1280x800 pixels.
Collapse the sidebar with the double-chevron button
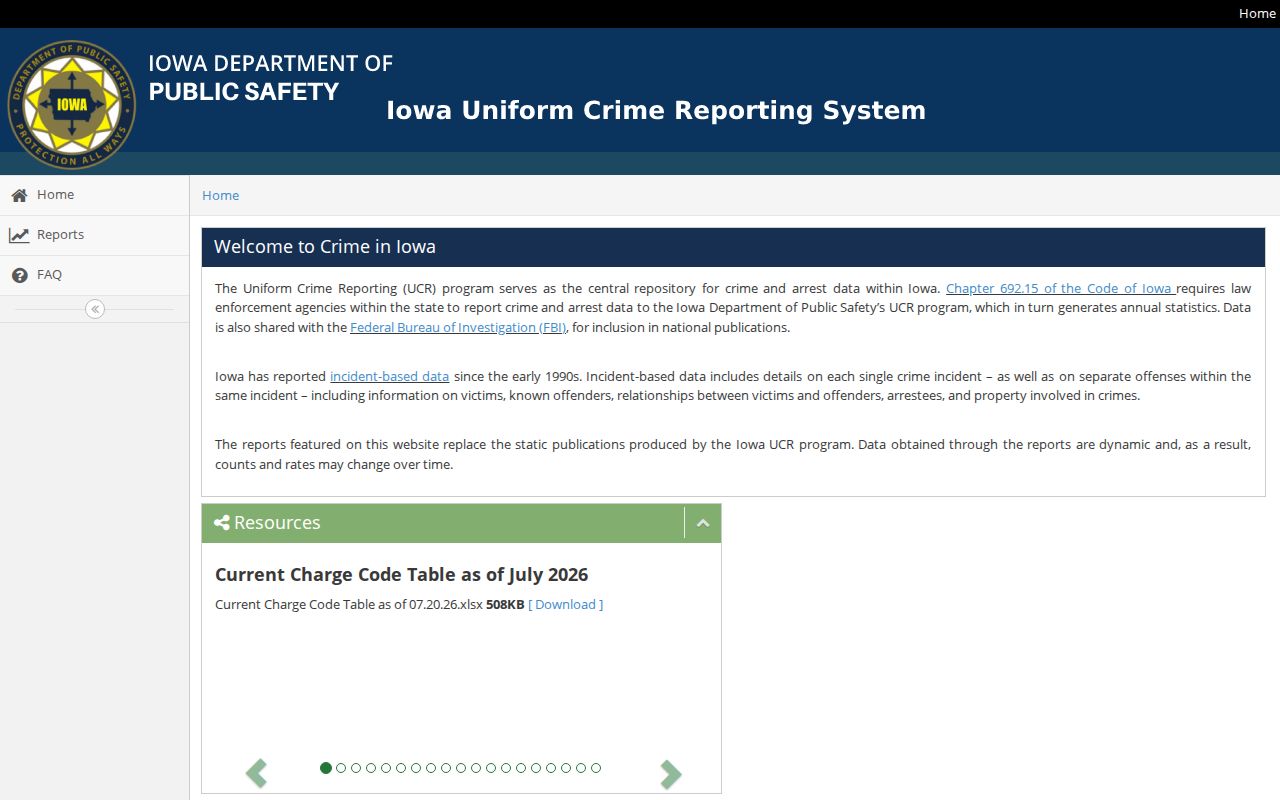(95, 309)
